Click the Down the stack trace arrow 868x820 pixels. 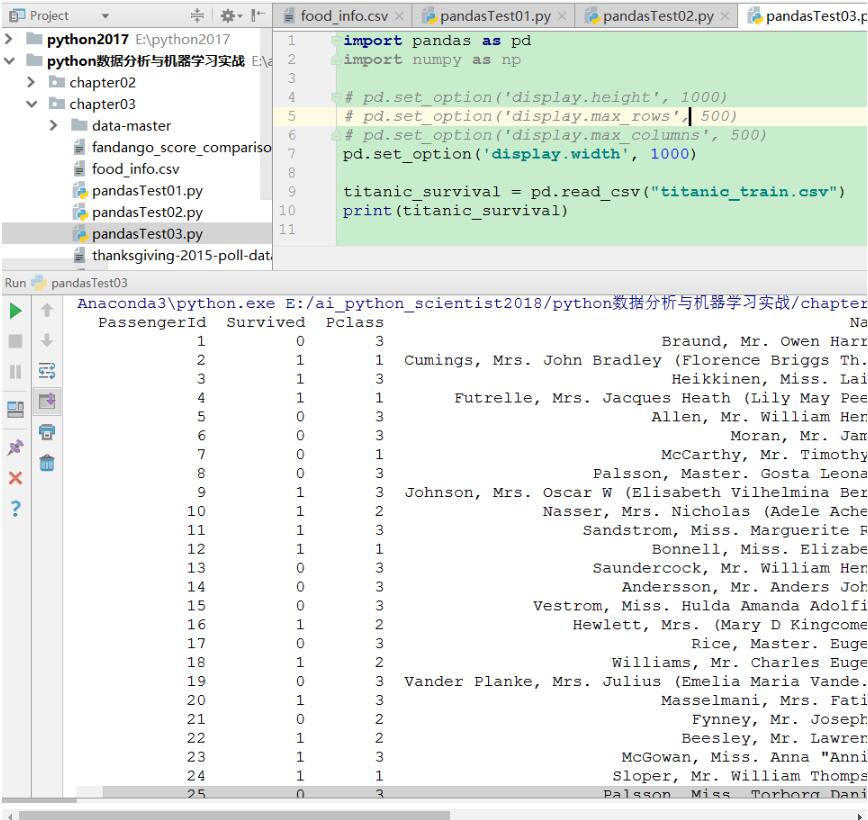click(47, 340)
